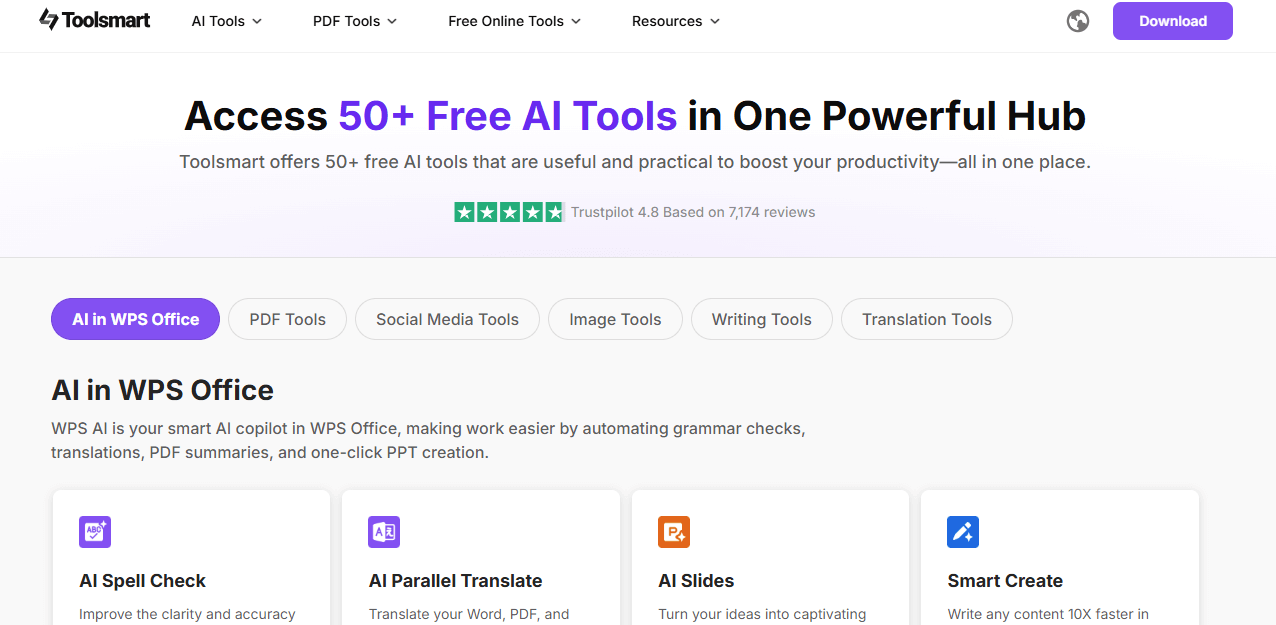
Task: Click the AI Spell Check icon
Action: (x=95, y=532)
